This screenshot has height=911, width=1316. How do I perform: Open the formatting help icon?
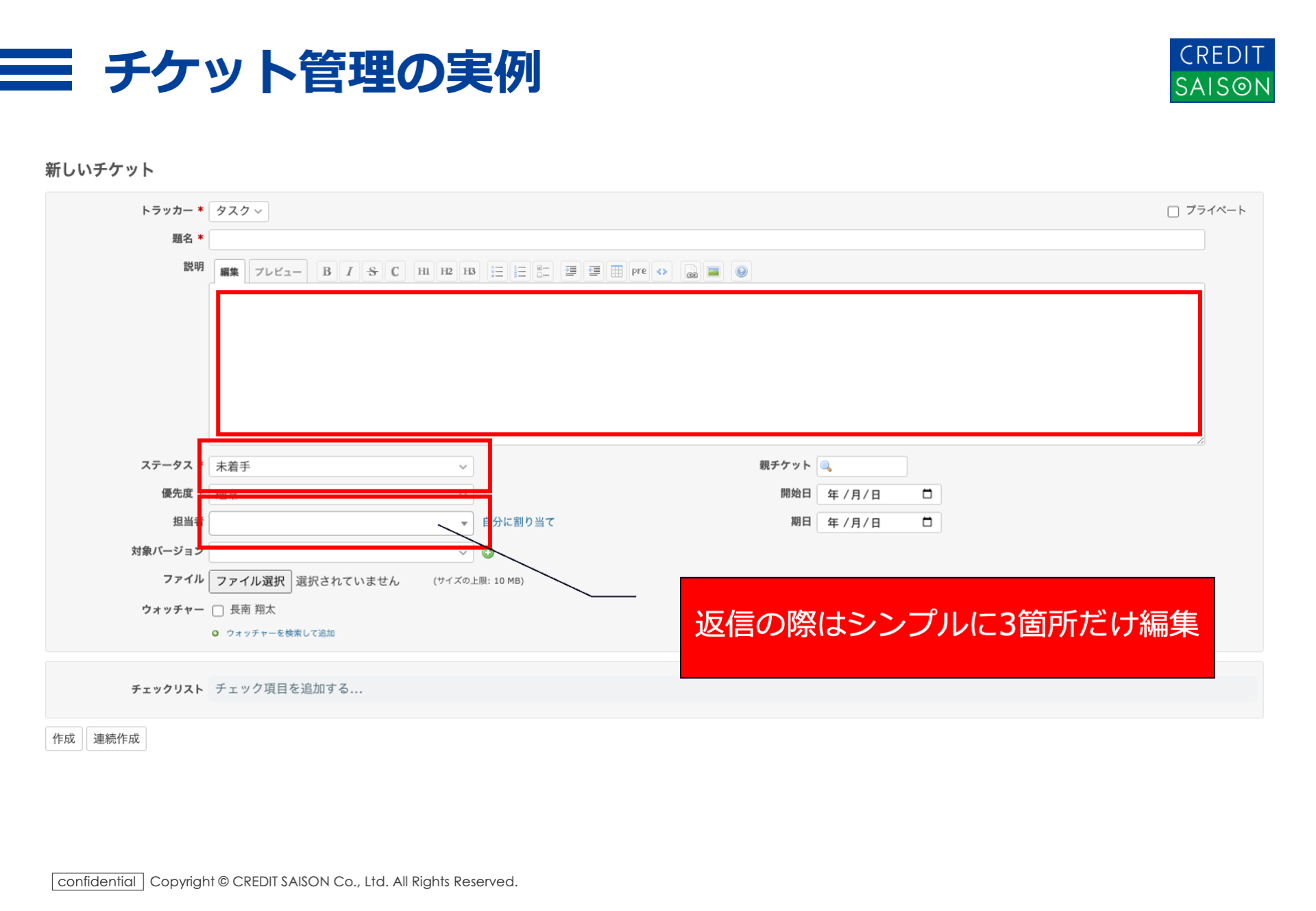(741, 271)
